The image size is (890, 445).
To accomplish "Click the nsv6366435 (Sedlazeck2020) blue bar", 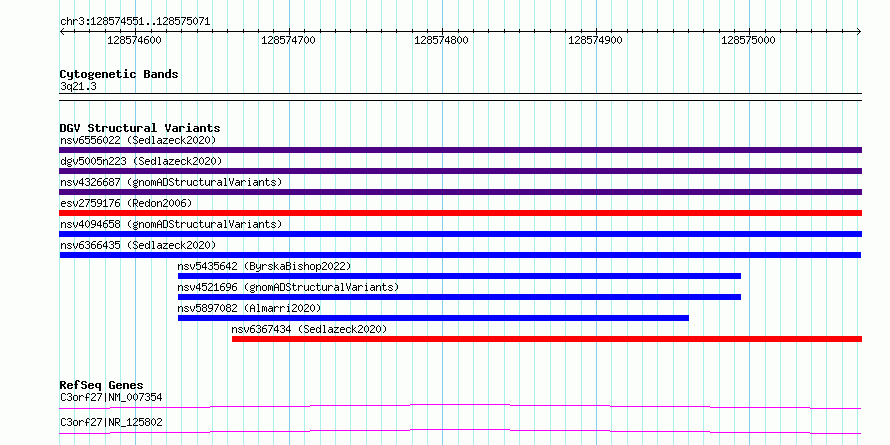I will coord(460,255).
